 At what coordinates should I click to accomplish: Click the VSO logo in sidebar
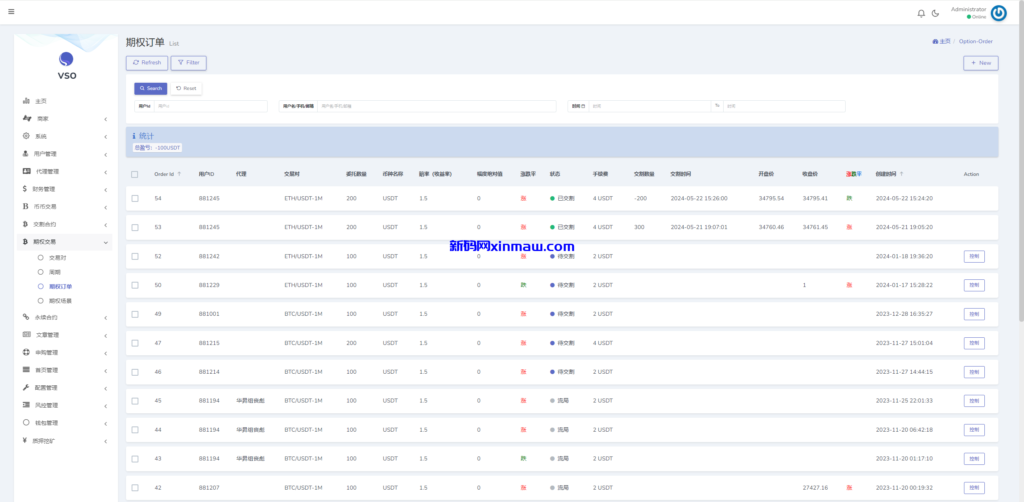pos(65,64)
